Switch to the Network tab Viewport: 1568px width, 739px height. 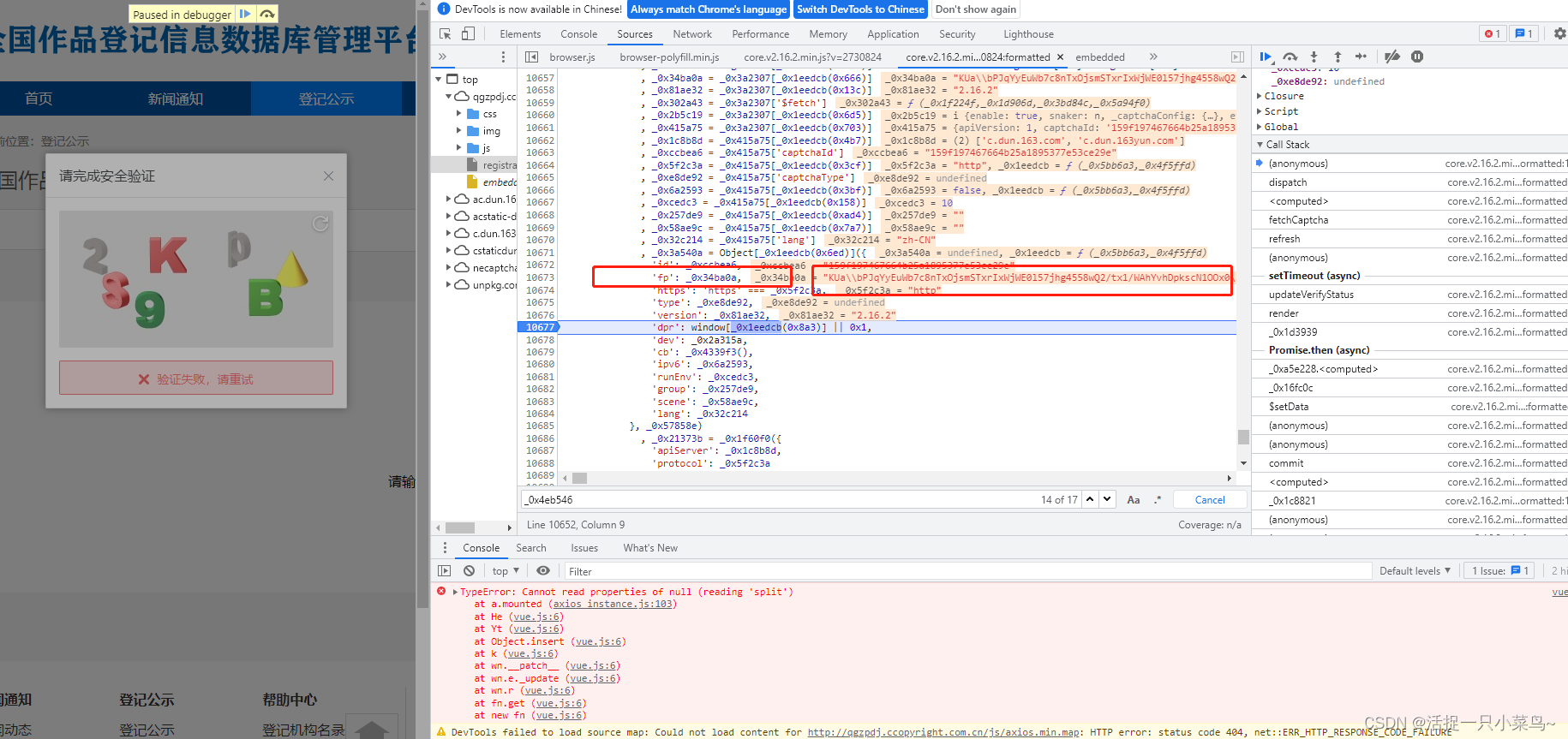(692, 34)
